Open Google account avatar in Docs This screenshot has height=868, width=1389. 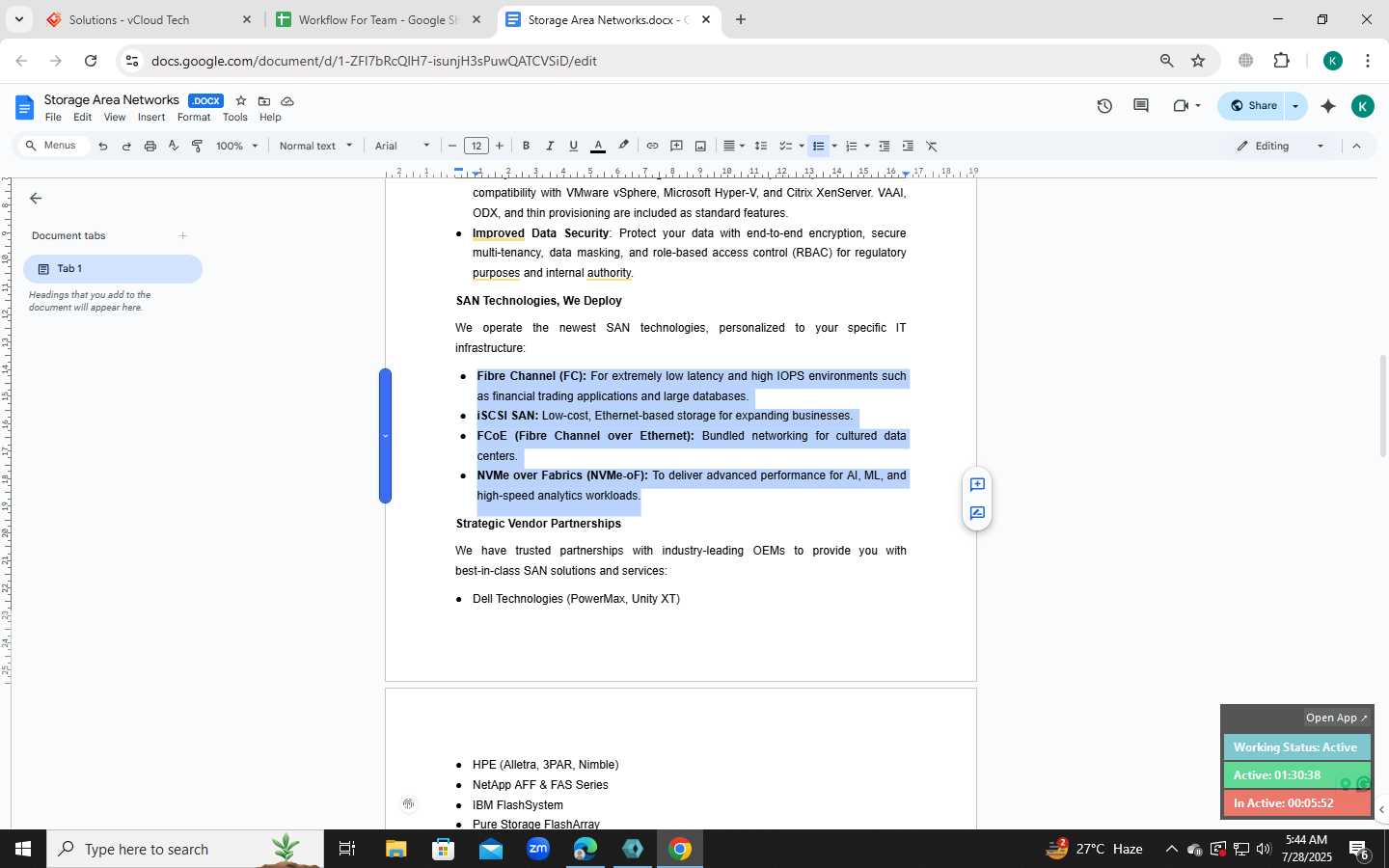click(x=1362, y=106)
